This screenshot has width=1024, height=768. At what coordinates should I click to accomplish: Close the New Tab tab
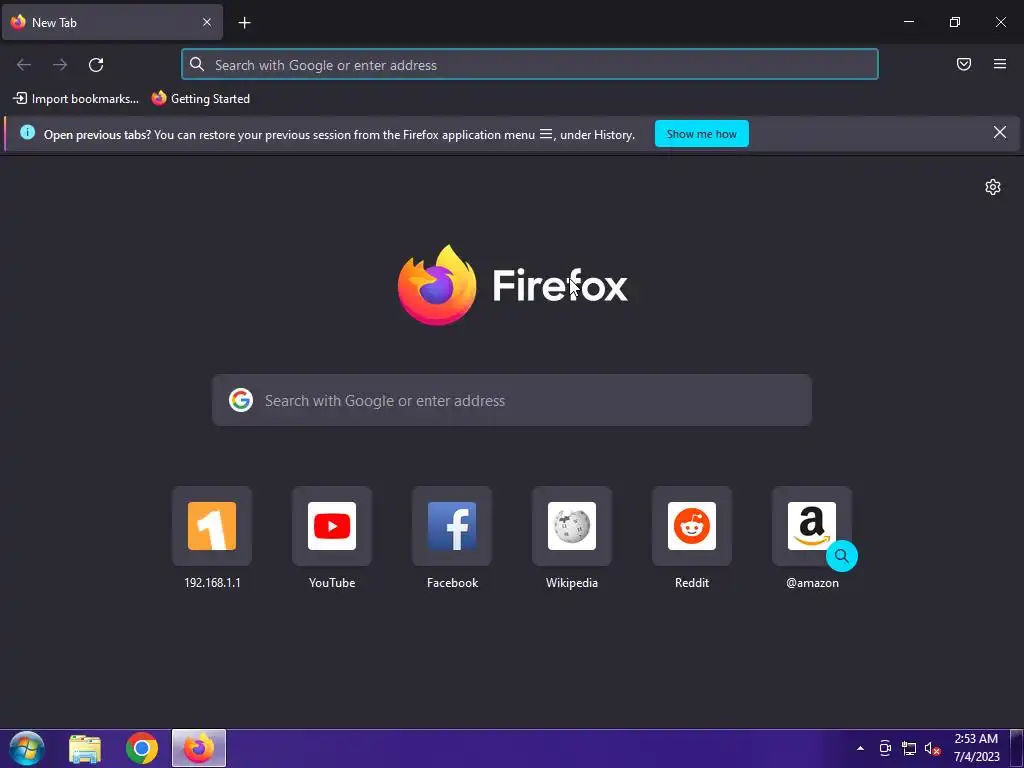coord(206,22)
